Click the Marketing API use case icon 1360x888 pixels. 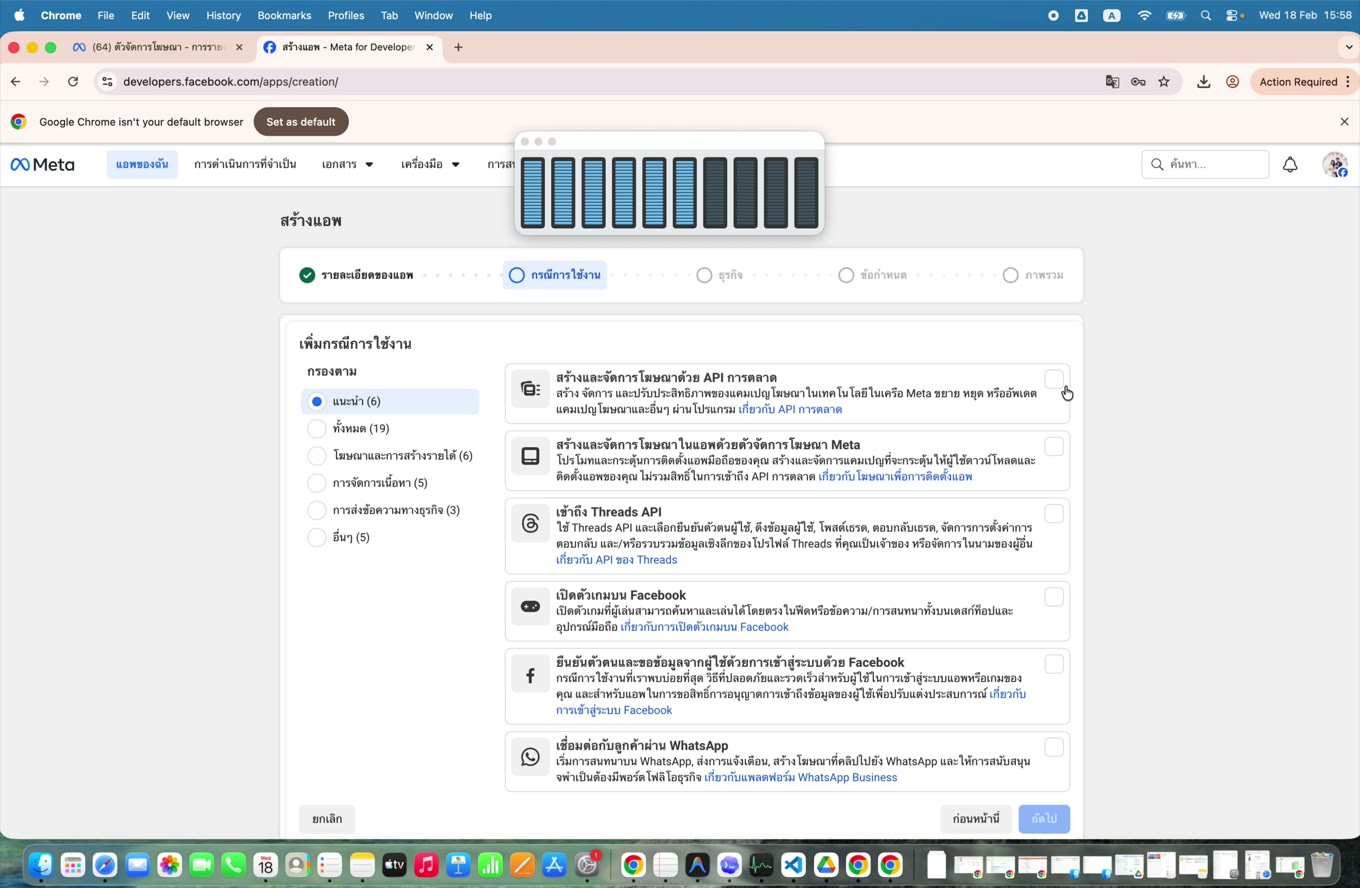click(x=530, y=389)
